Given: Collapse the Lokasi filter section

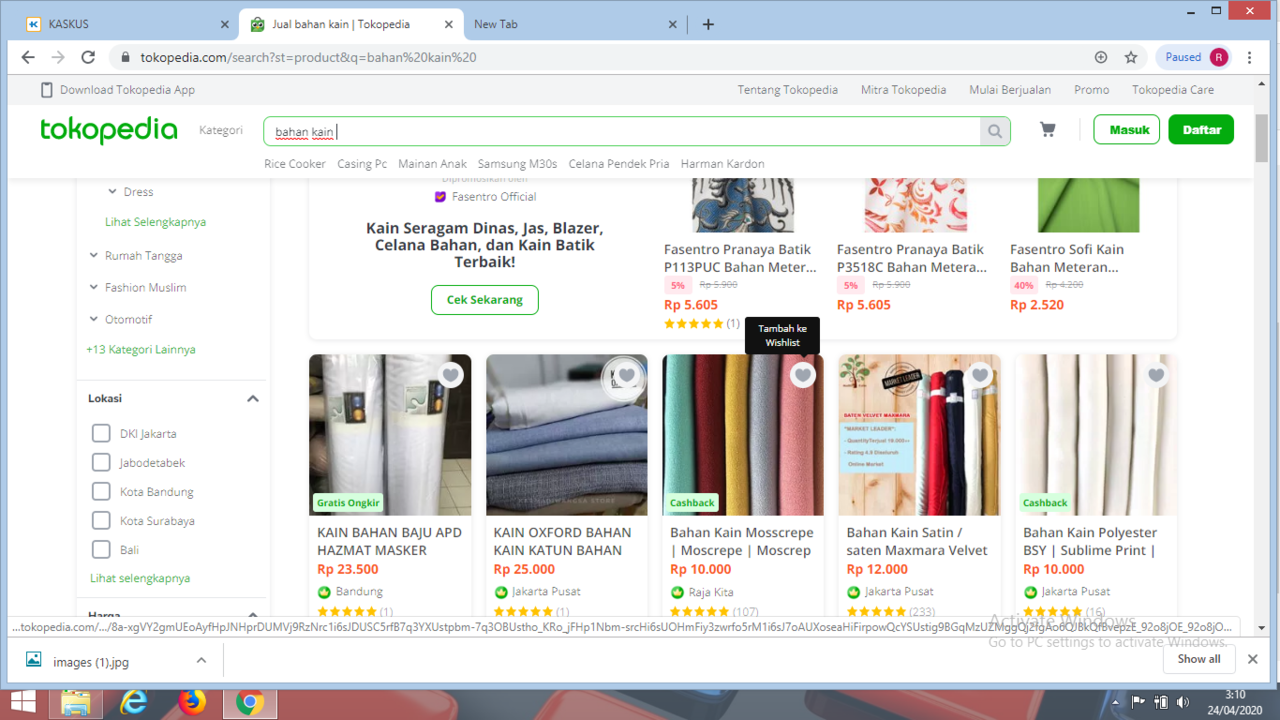Looking at the screenshot, I should (x=253, y=398).
